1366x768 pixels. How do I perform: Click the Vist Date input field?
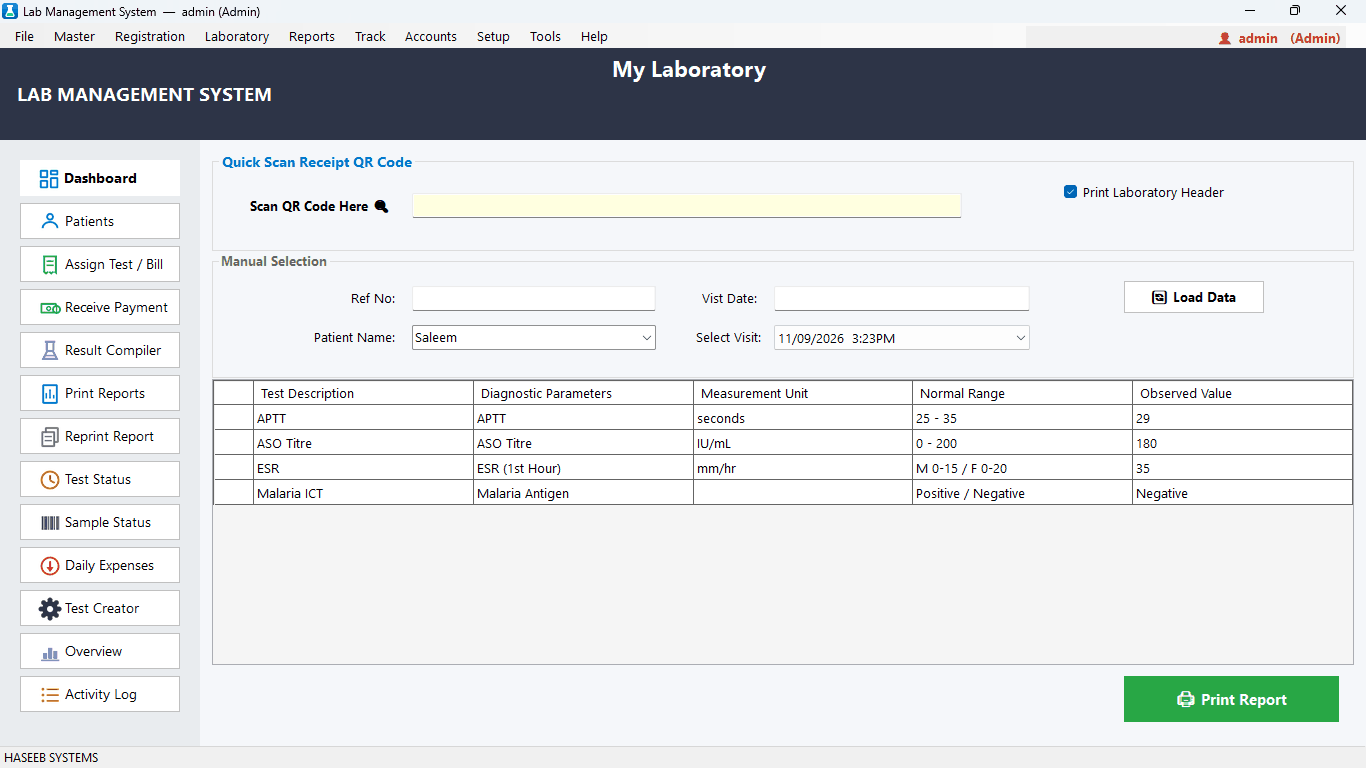click(x=901, y=299)
